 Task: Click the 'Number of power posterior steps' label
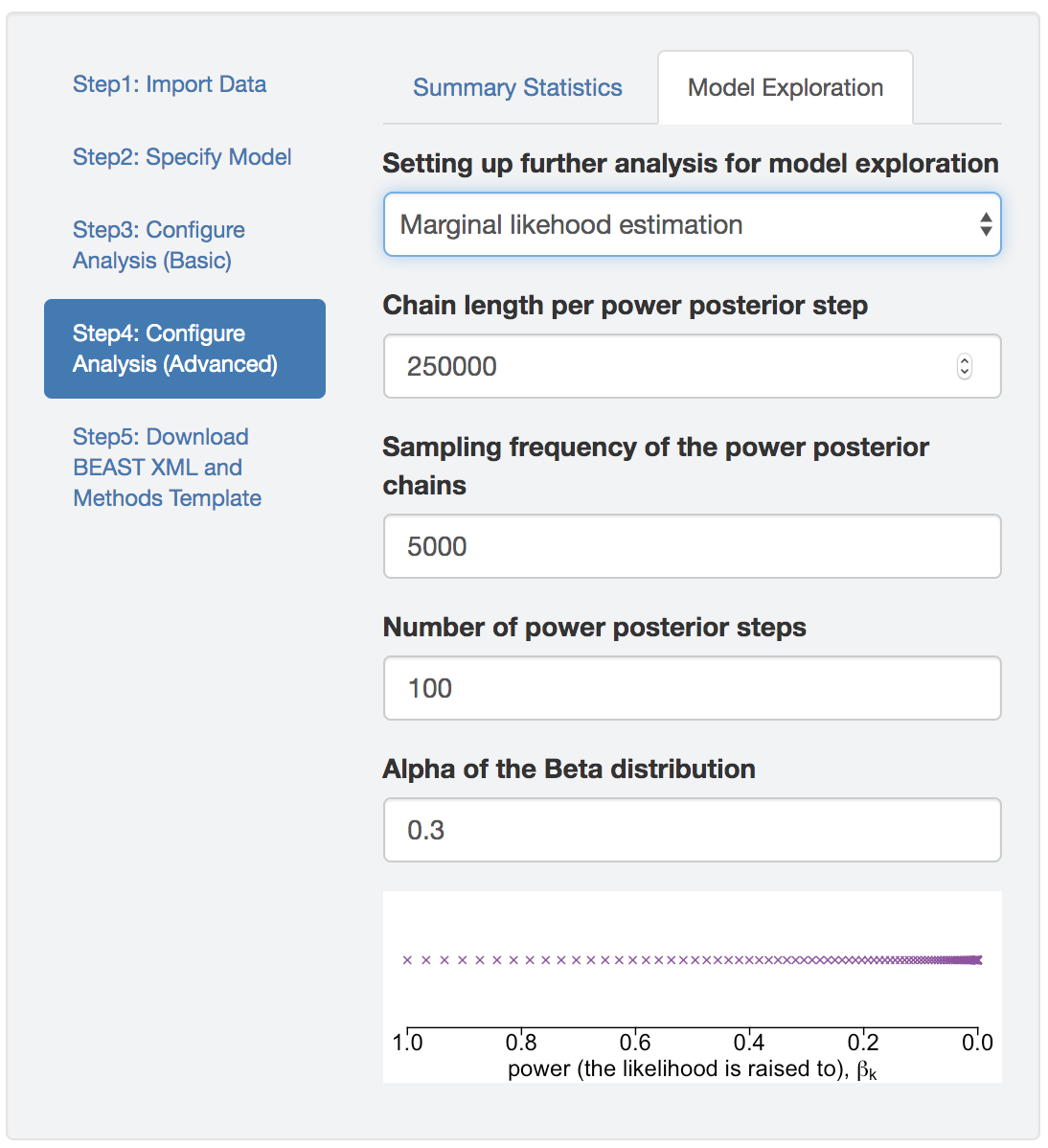point(594,628)
